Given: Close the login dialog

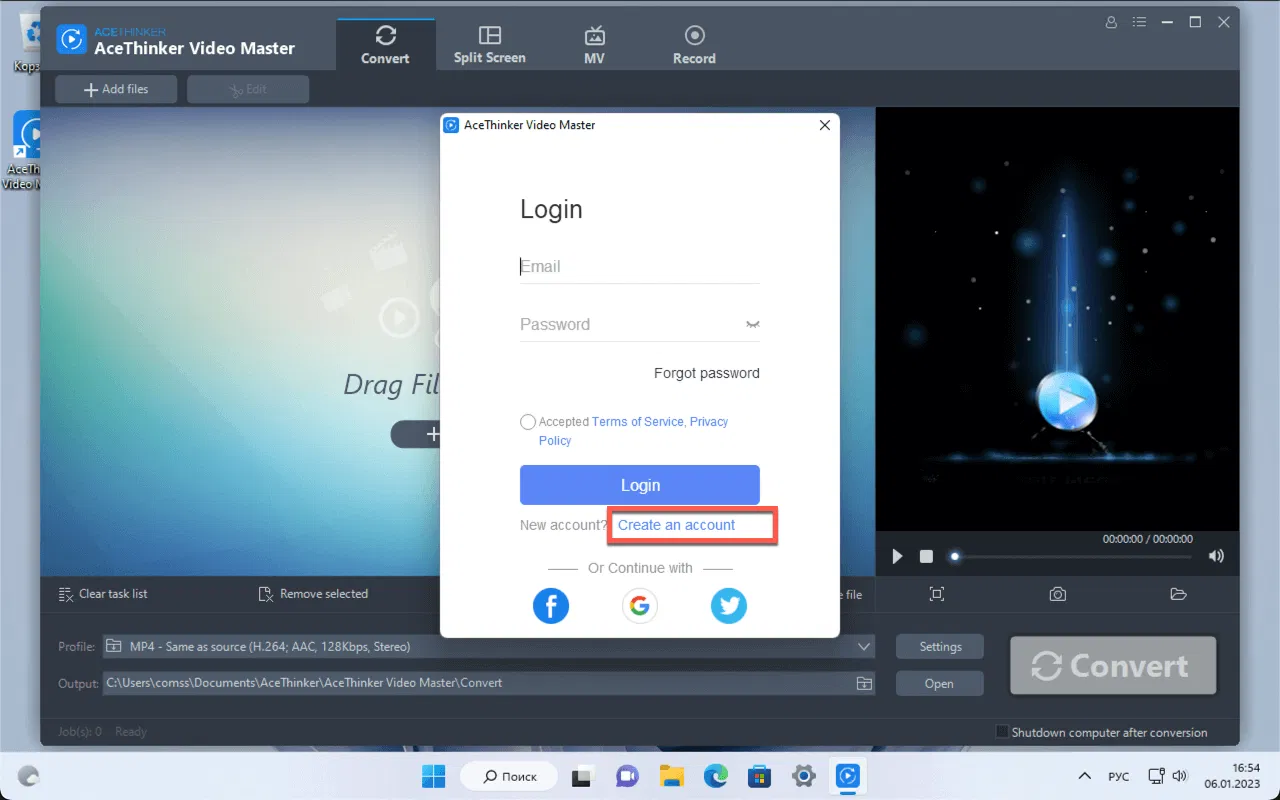Looking at the screenshot, I should [824, 125].
